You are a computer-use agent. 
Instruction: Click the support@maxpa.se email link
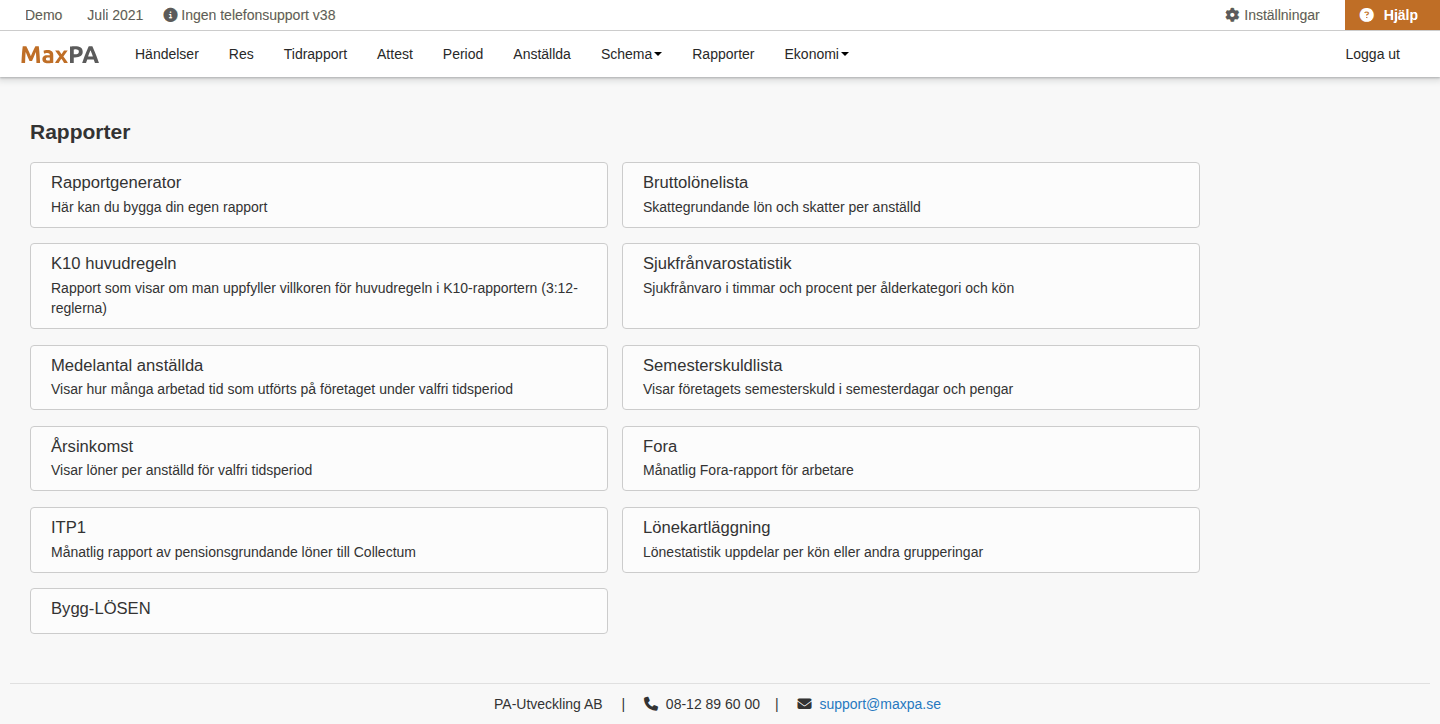880,704
